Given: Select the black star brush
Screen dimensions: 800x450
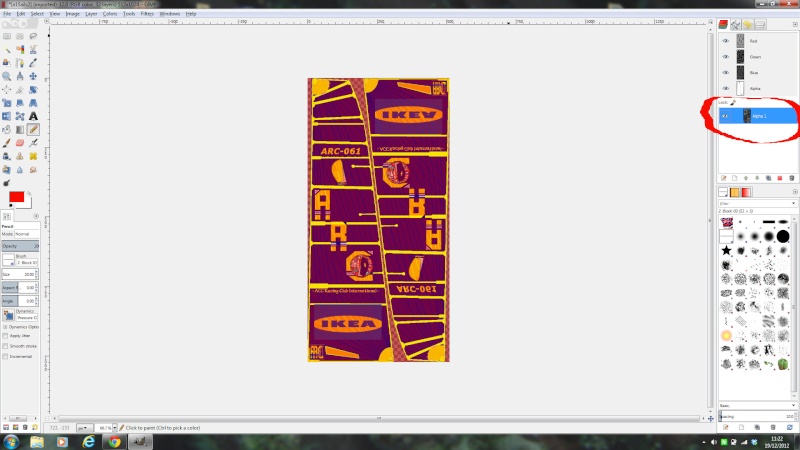Looking at the screenshot, I should pyautogui.click(x=726, y=250).
